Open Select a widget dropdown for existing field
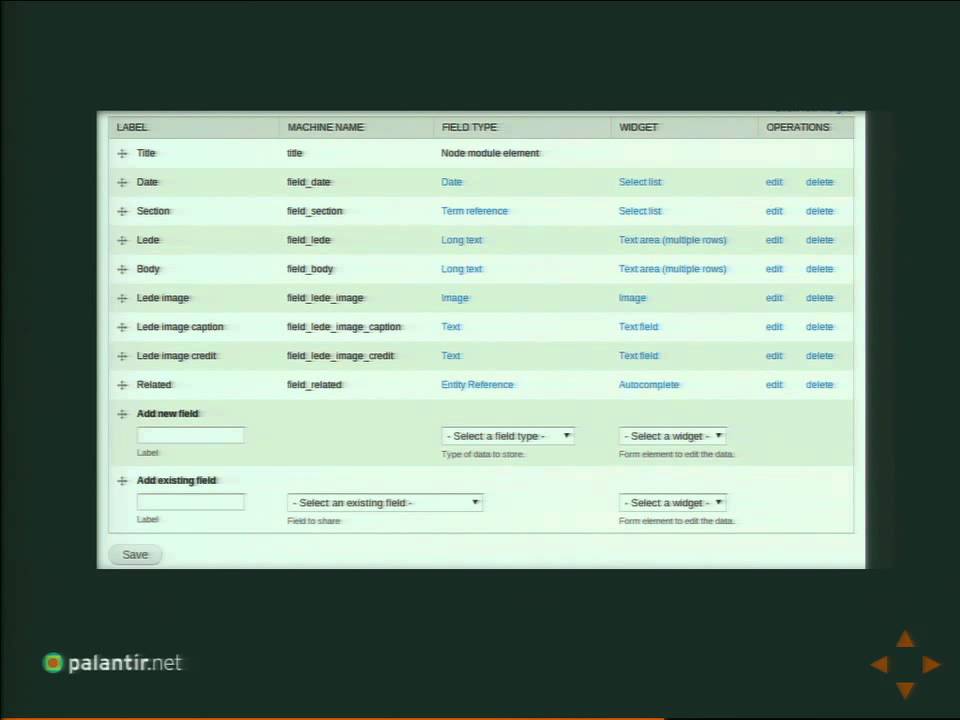The height and width of the screenshot is (720, 960). click(x=672, y=503)
